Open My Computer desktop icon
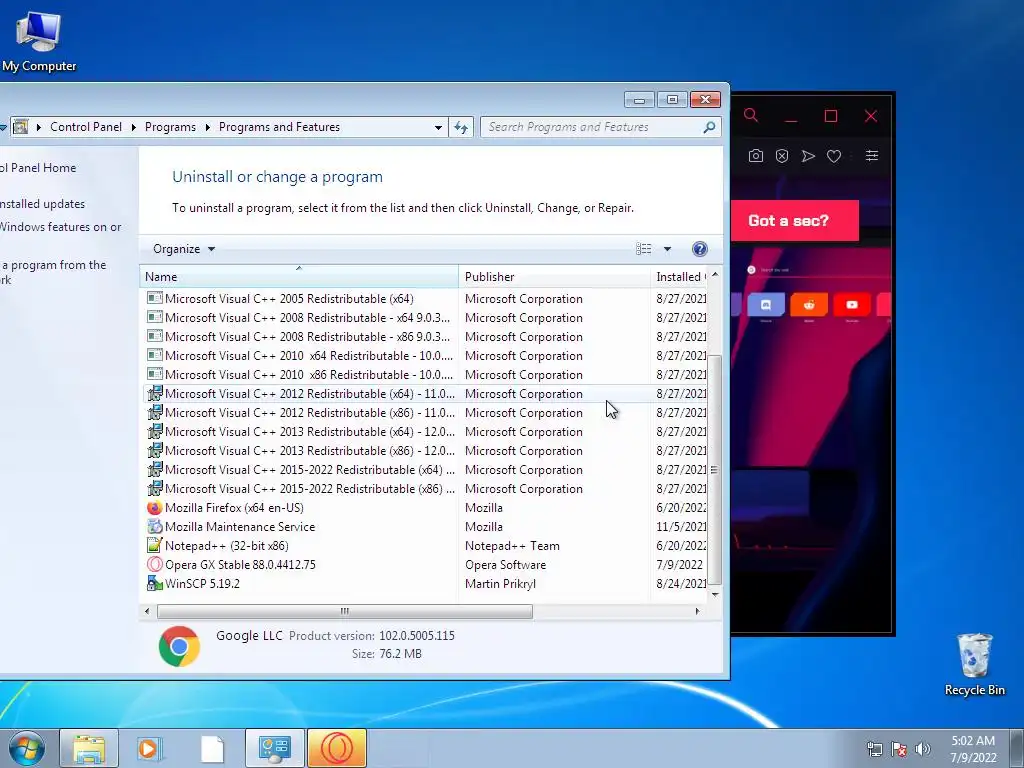The width and height of the screenshot is (1024, 768). tap(39, 41)
